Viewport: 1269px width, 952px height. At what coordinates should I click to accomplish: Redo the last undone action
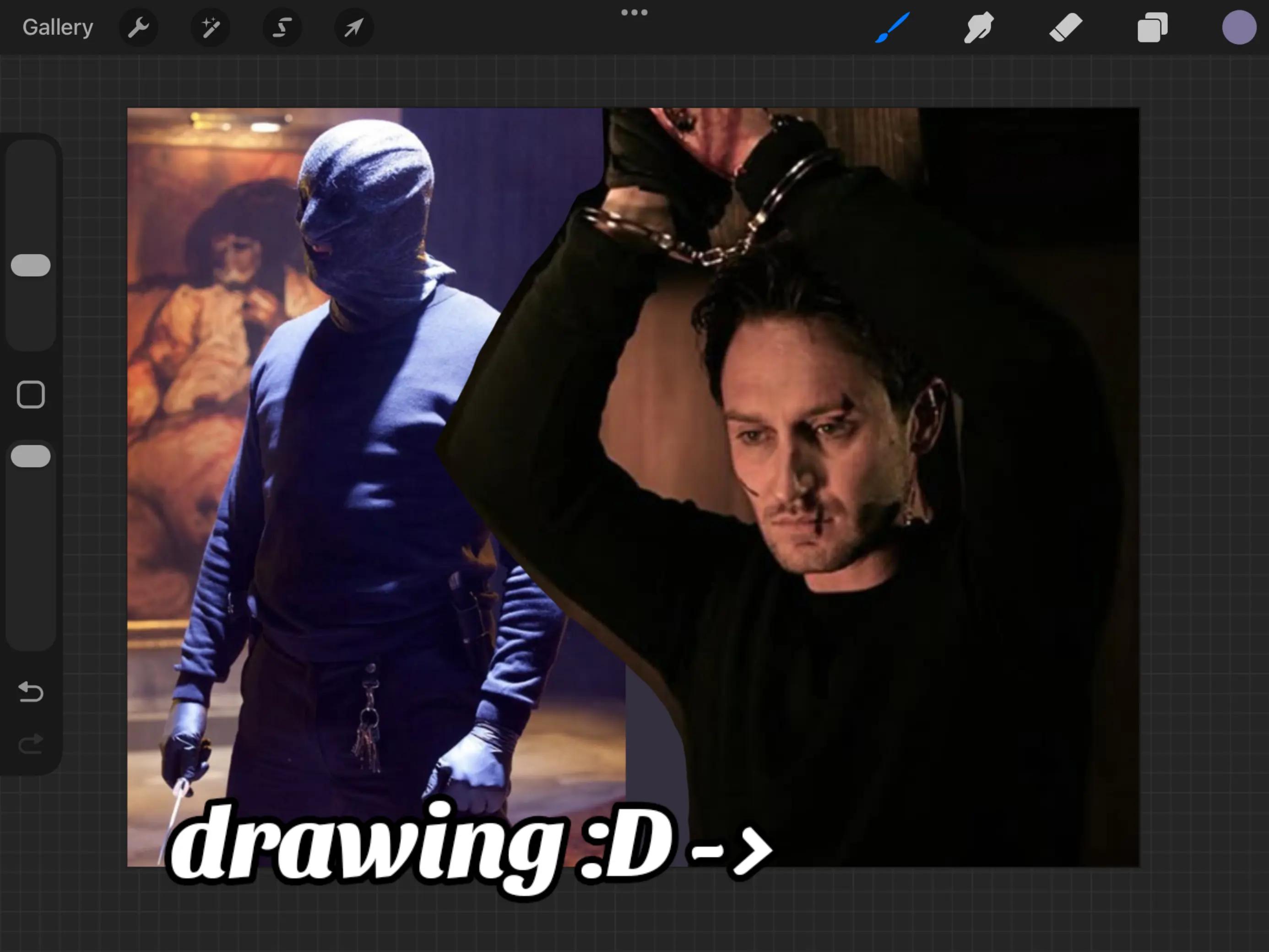pos(31,744)
